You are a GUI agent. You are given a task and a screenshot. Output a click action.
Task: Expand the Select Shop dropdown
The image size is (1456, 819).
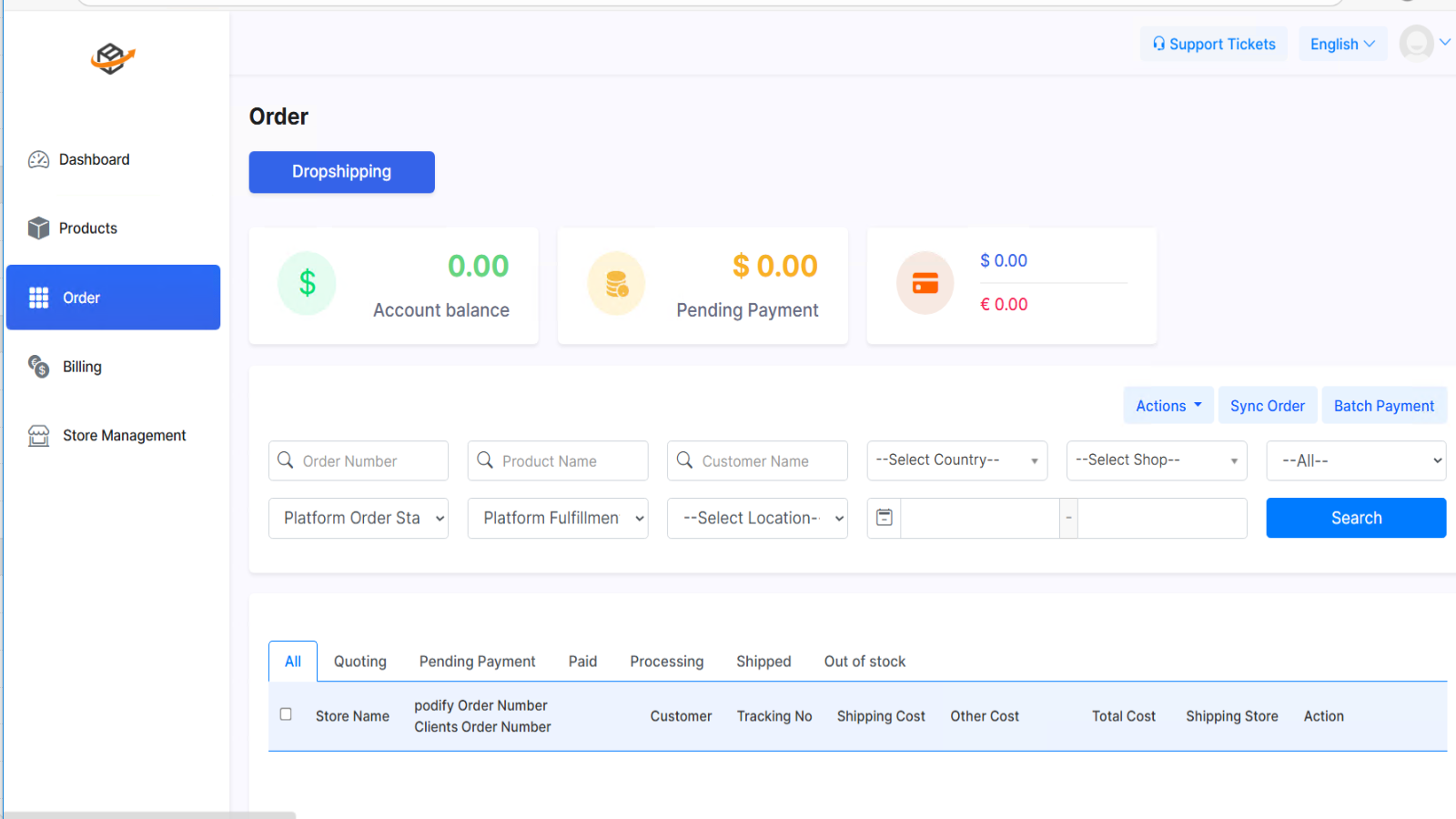coord(1157,460)
